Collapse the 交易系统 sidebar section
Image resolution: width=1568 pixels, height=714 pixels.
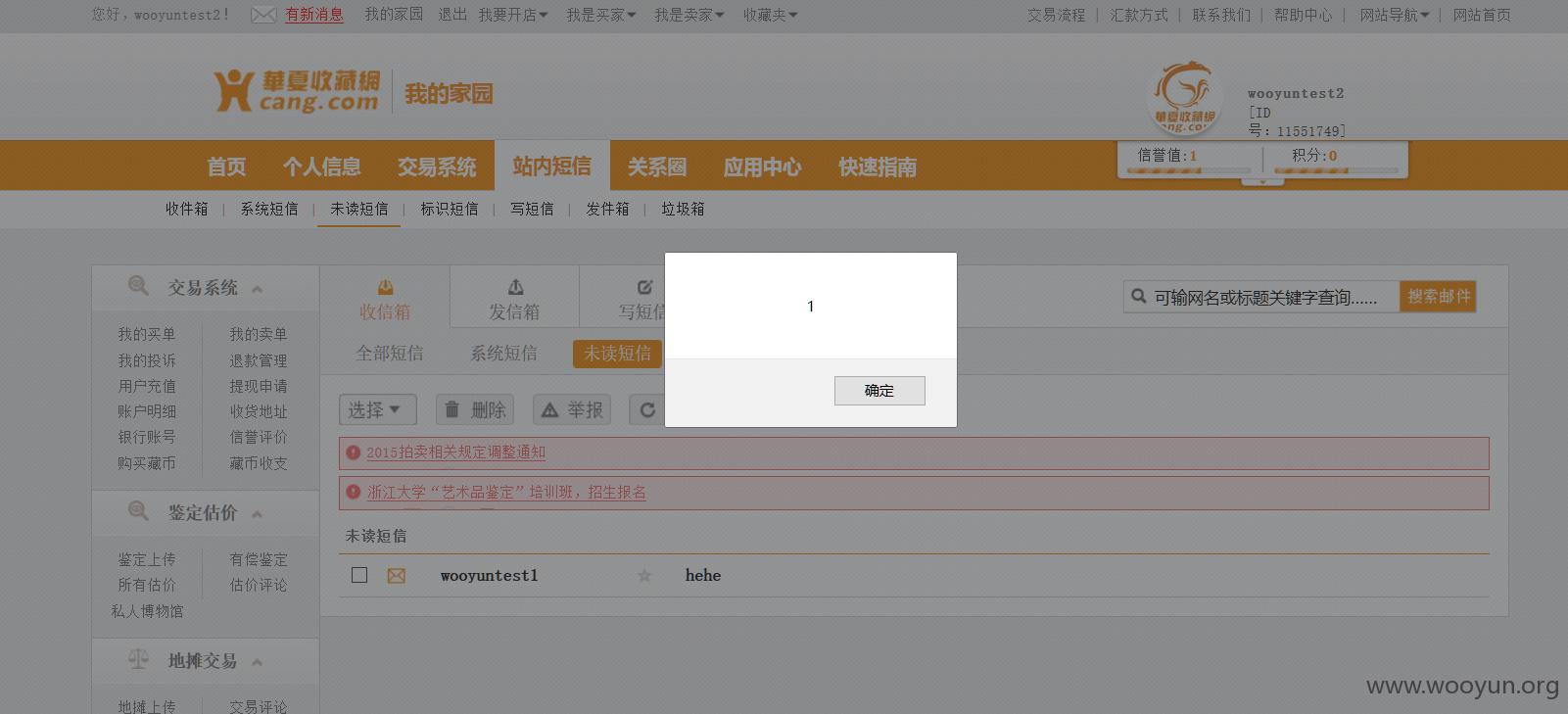point(258,289)
